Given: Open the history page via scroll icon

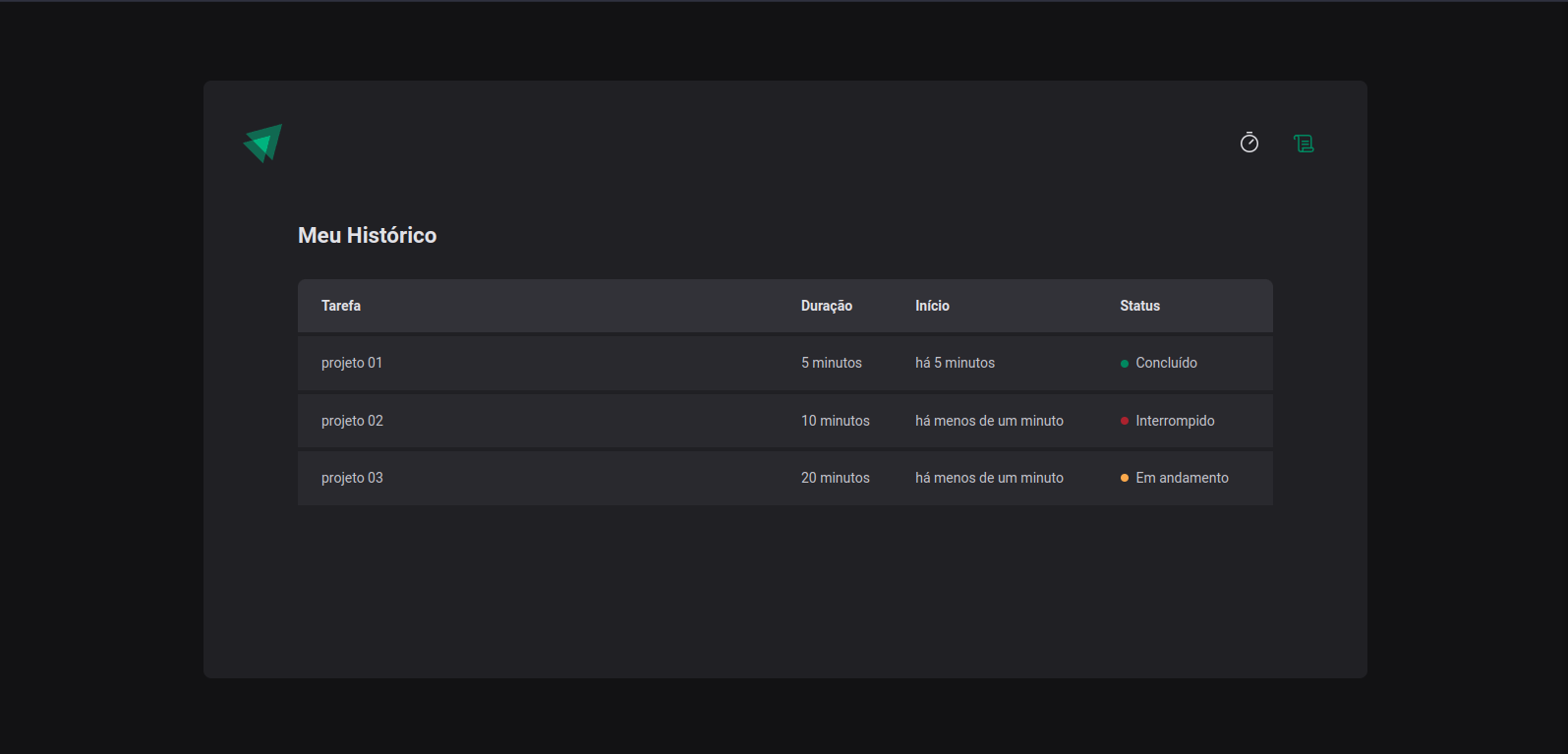Looking at the screenshot, I should (x=1304, y=144).
